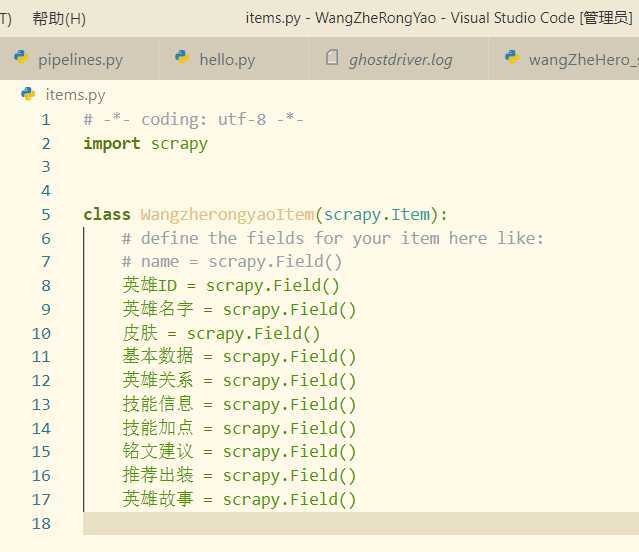Click the 英雄名字 field name
Image resolution: width=639 pixels, height=552 pixels.
[158, 309]
